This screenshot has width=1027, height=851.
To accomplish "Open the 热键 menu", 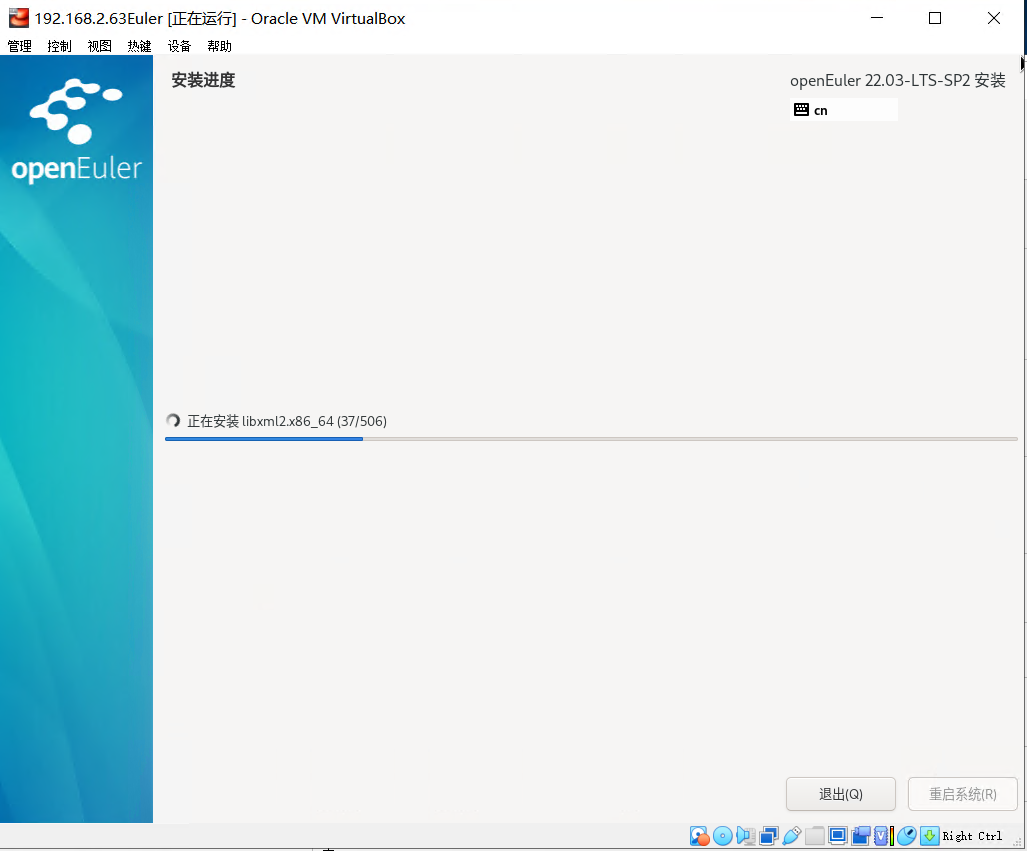I will point(140,46).
